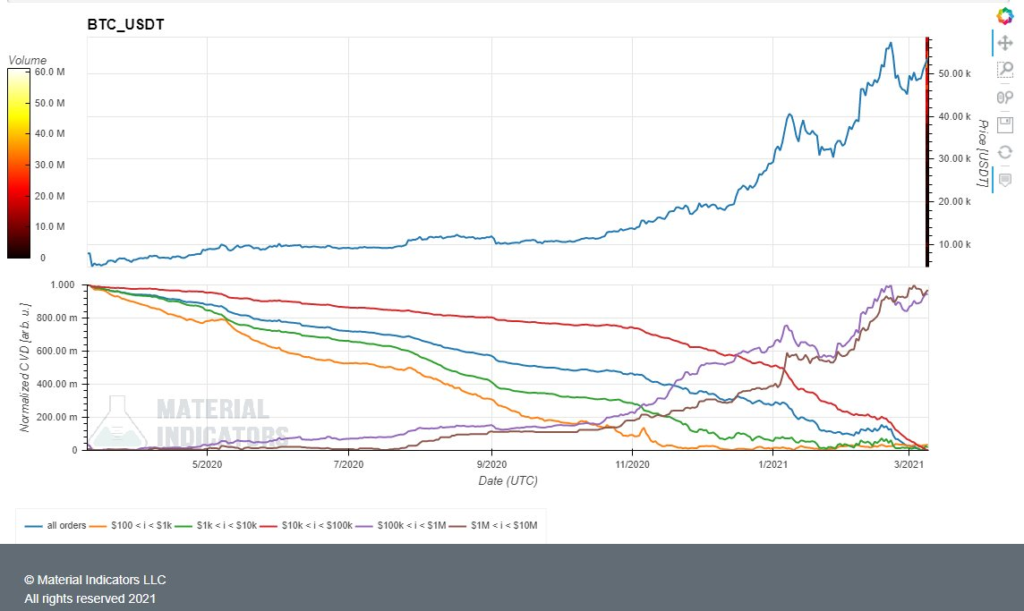
Task: Click the Date (UTC) axis label
Action: pos(507,480)
